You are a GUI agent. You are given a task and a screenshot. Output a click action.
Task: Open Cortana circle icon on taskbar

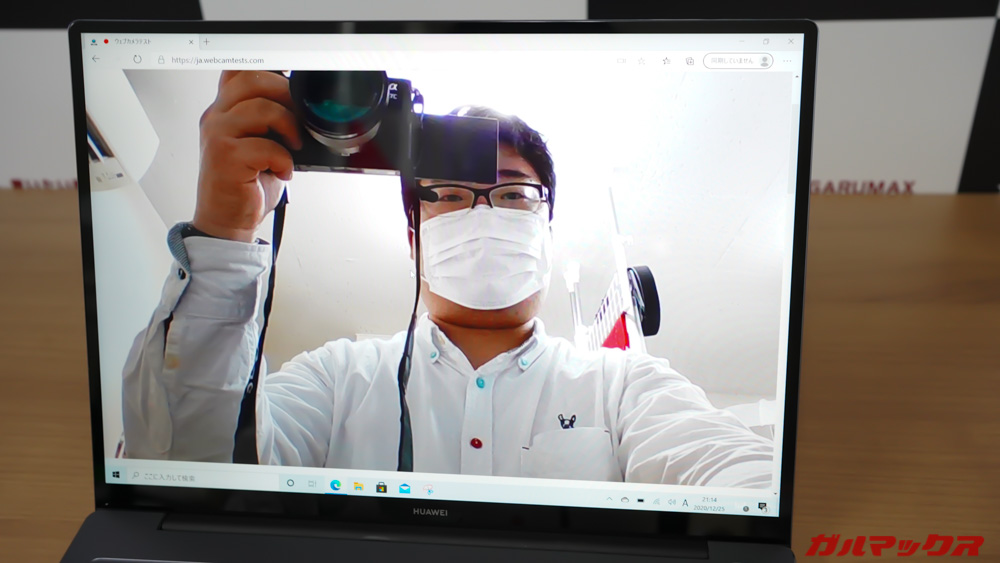(290, 483)
